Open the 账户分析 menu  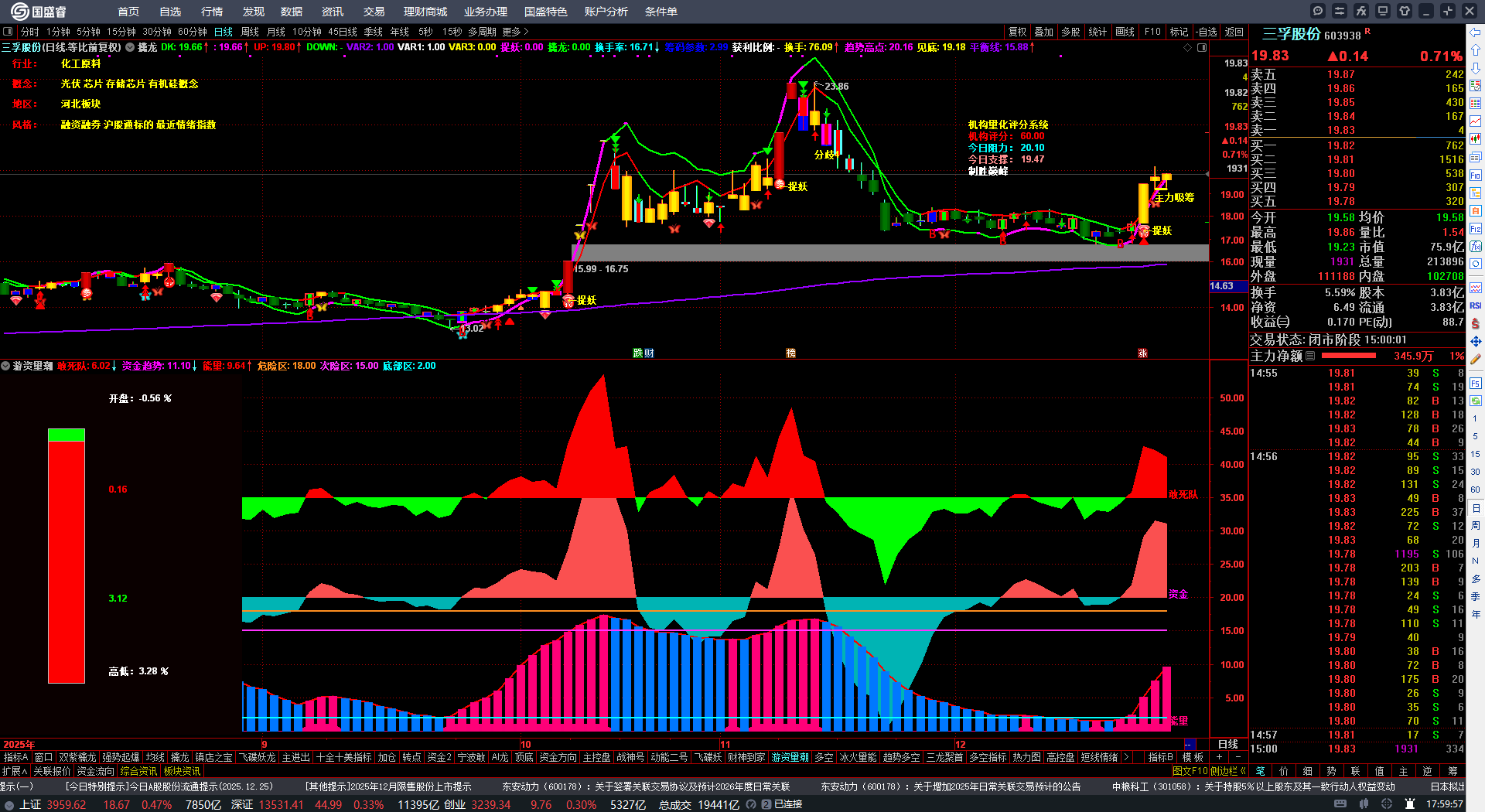point(606,12)
